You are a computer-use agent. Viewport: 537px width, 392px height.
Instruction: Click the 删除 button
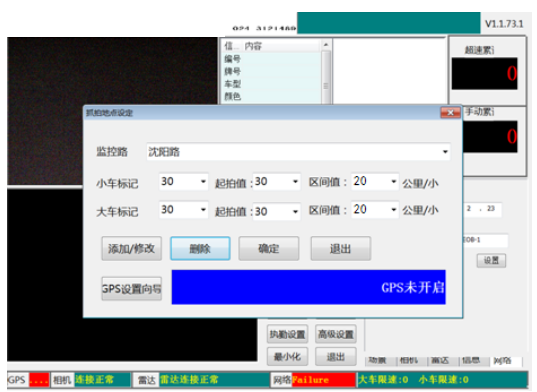[200, 249]
